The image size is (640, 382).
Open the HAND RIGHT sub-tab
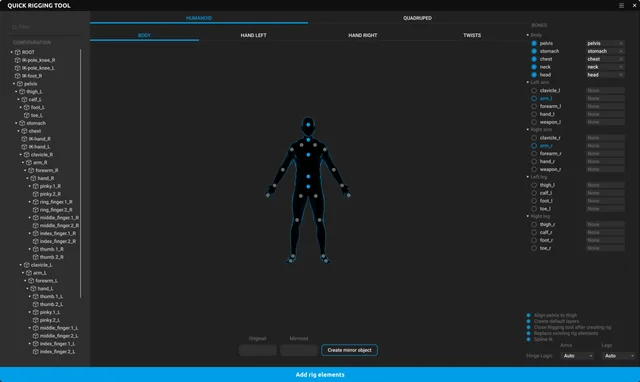[362, 36]
